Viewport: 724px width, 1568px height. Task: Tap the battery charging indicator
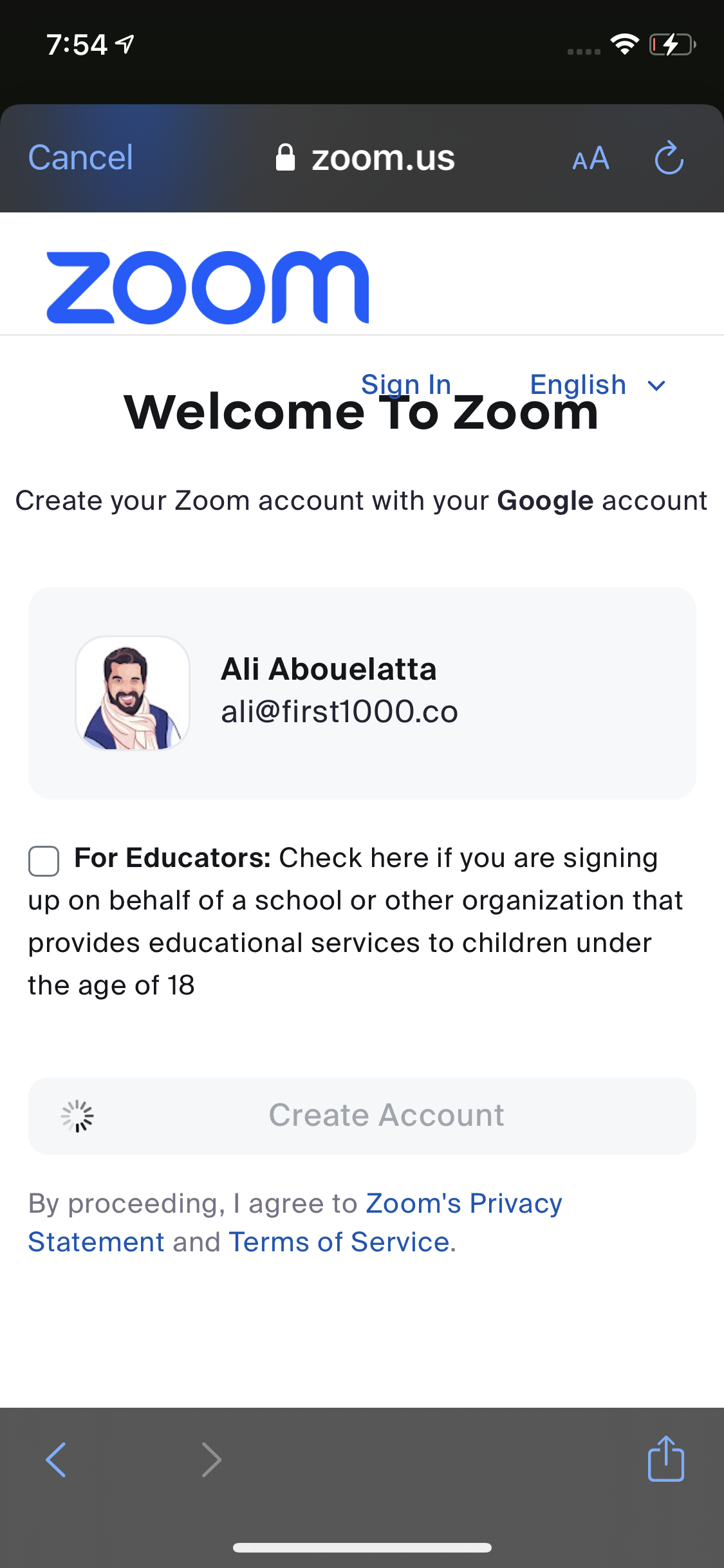673,44
